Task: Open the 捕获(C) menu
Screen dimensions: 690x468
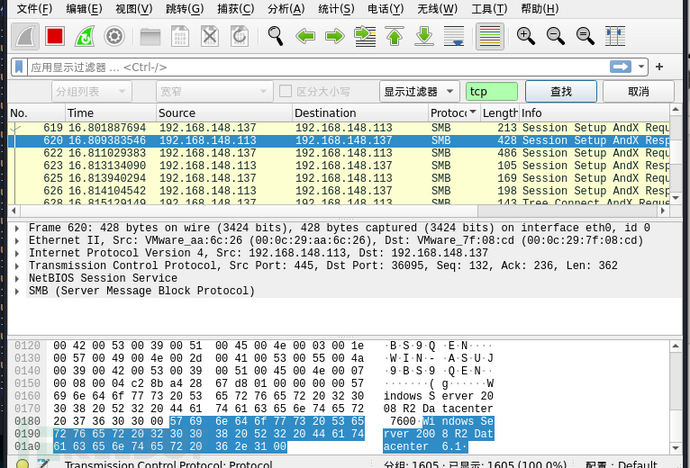Action: click(235, 8)
